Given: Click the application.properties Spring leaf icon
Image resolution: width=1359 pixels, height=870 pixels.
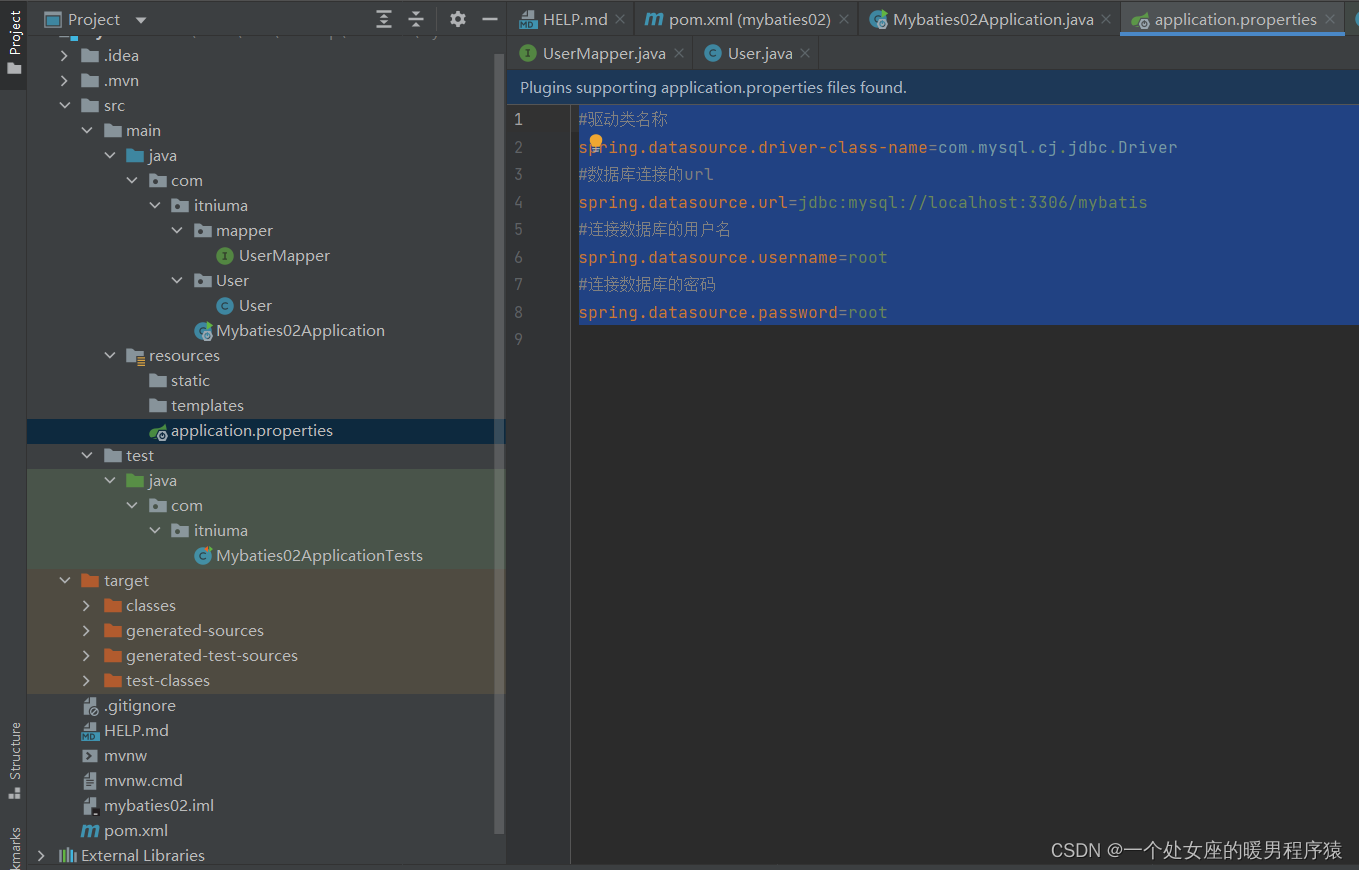Looking at the screenshot, I should pyautogui.click(x=158, y=431).
